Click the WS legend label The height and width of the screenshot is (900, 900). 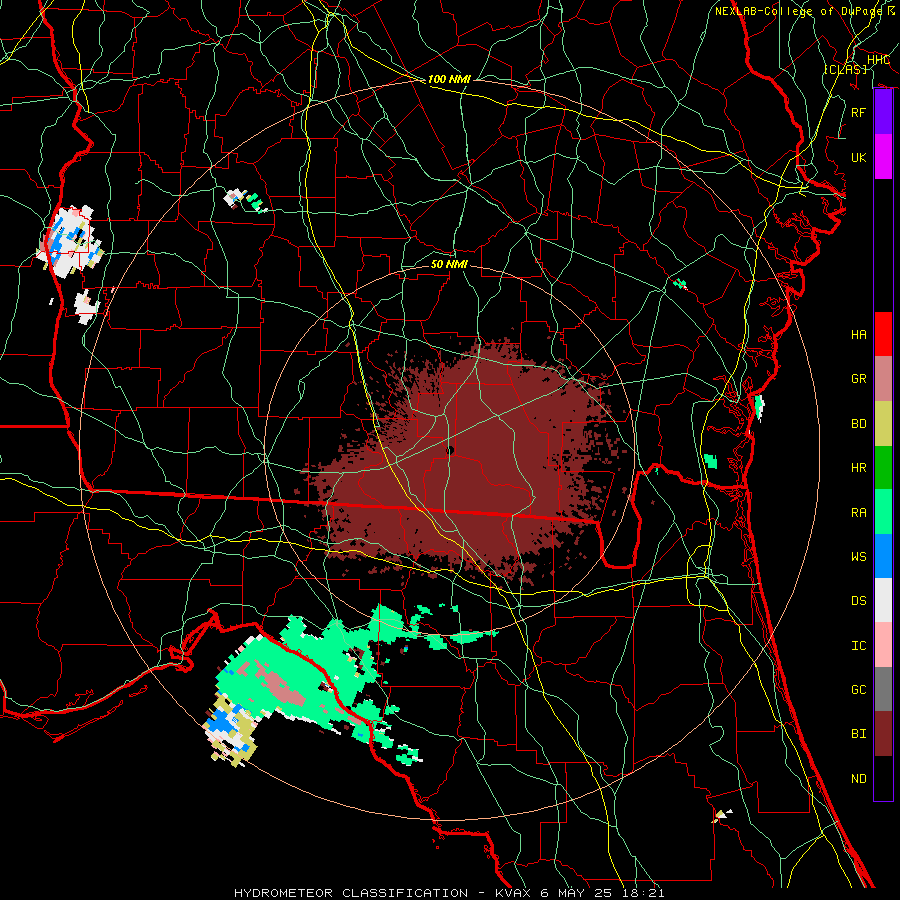[859, 557]
